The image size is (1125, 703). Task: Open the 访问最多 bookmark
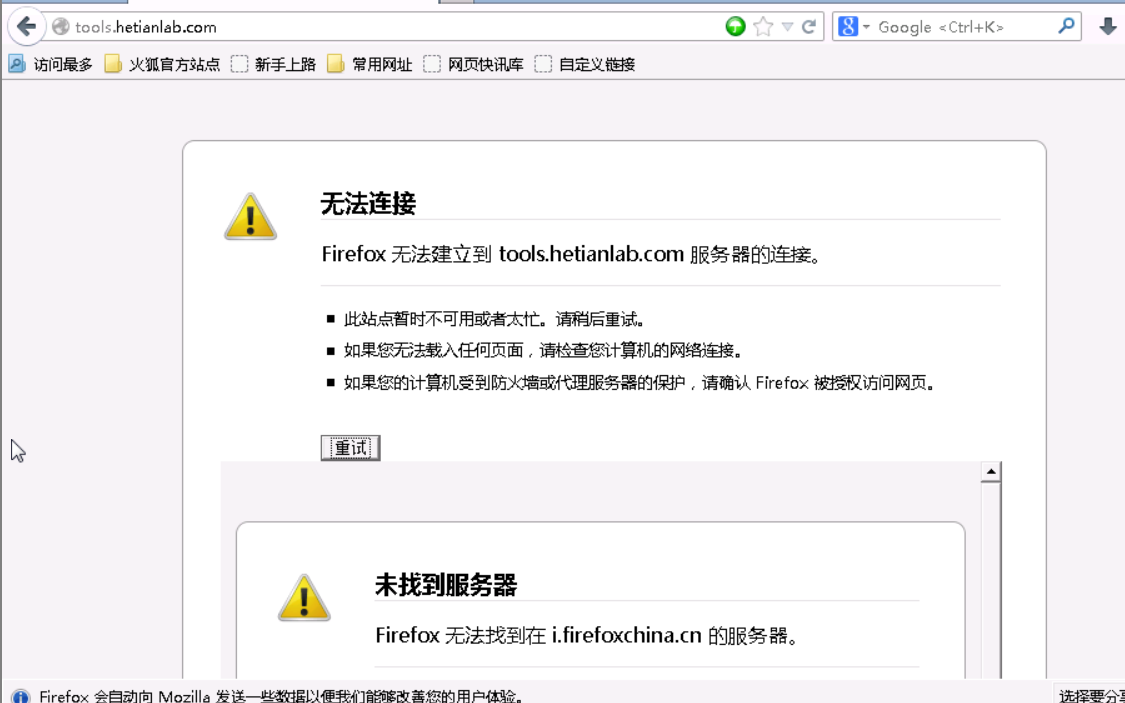50,65
